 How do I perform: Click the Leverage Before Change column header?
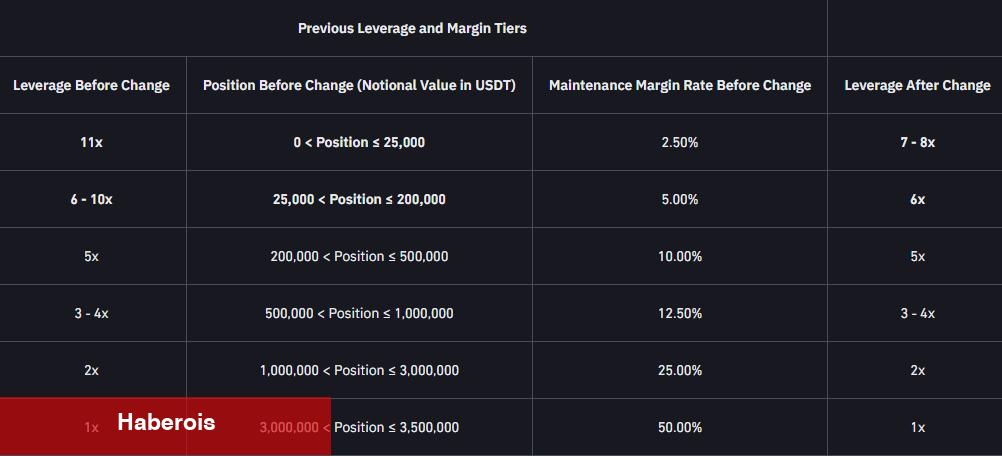91,86
